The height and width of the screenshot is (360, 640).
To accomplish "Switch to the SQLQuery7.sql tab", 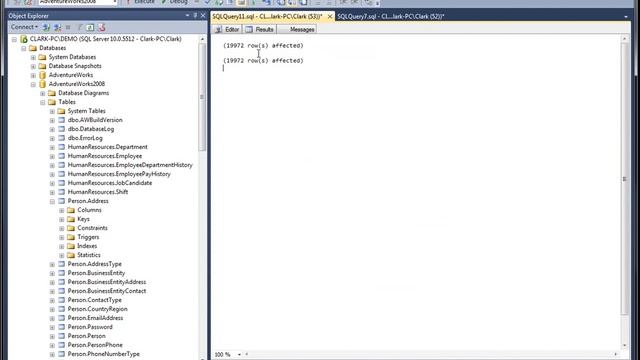I will click(391, 16).
